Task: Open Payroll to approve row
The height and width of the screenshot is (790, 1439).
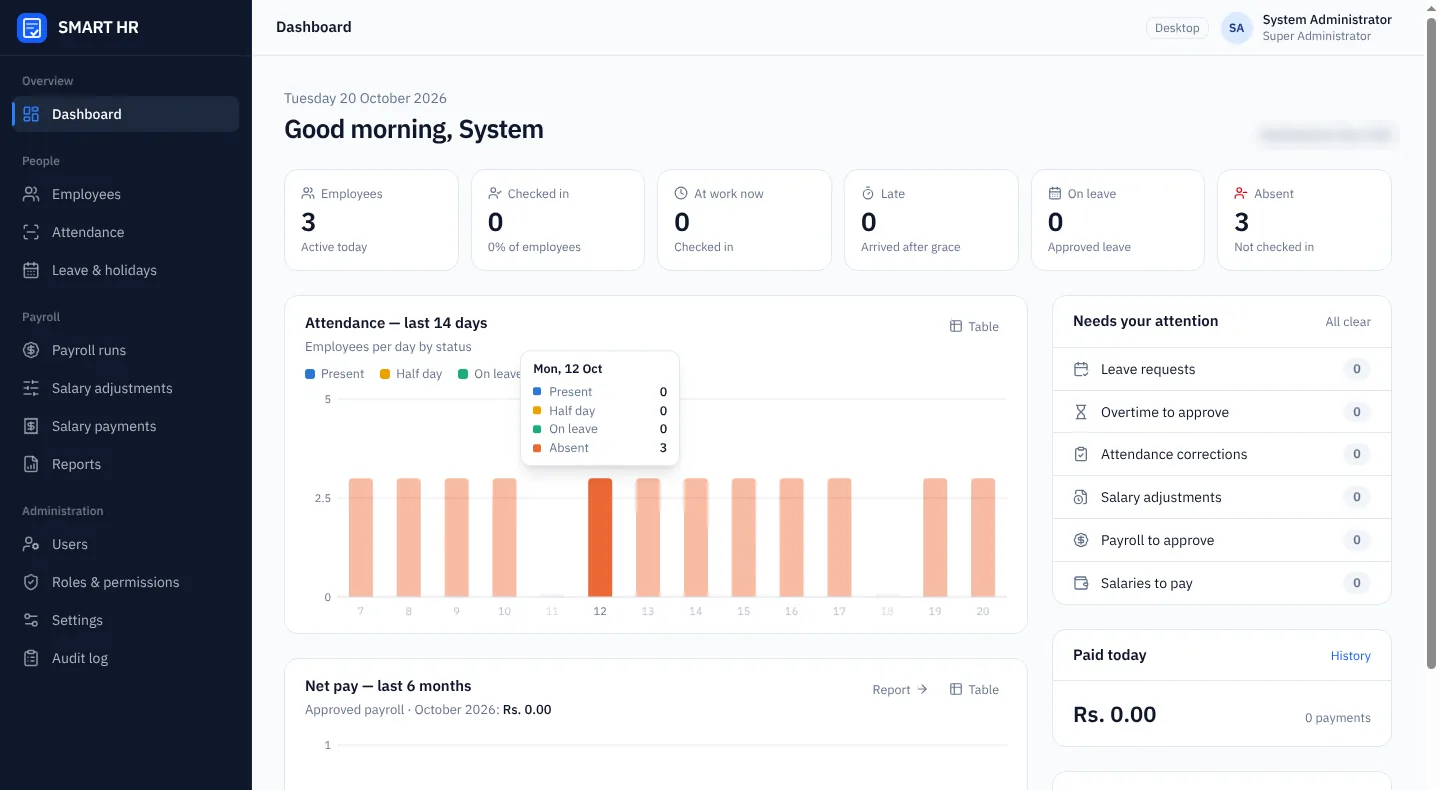Action: pos(1221,540)
